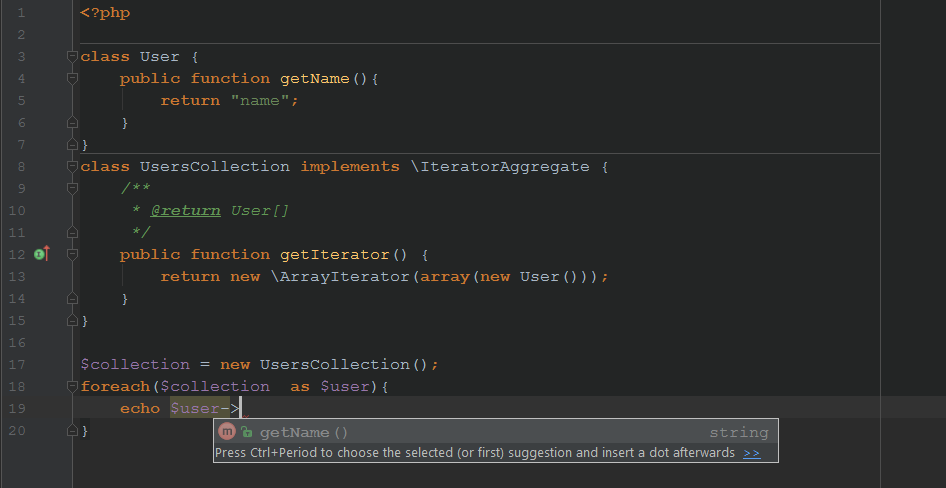The height and width of the screenshot is (488, 946).
Task: Click line number 13 in the gutter
Action: coord(17,276)
